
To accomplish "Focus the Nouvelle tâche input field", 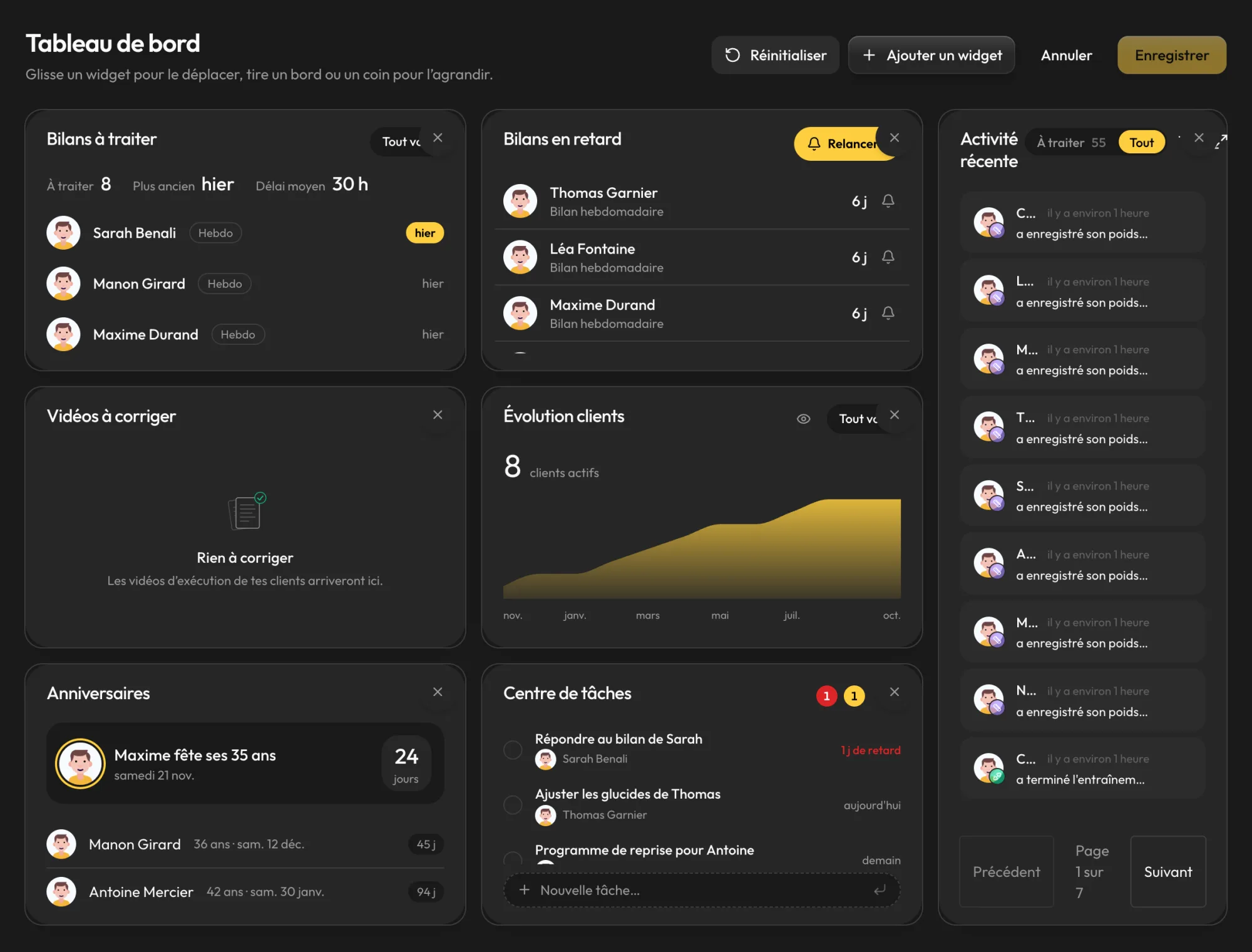I will 702,890.
